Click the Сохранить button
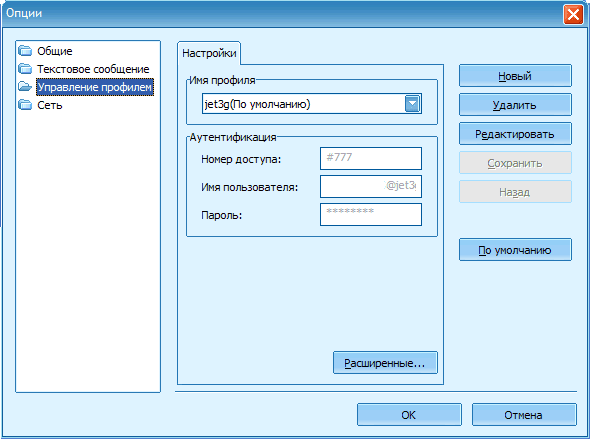 pos(515,163)
